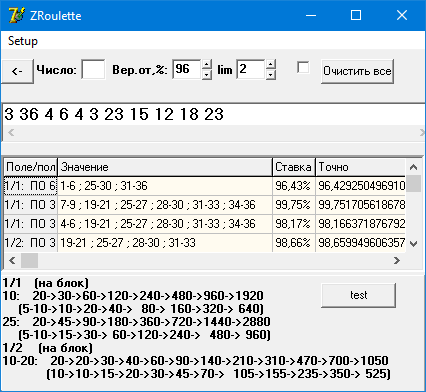Click the 98,17% stake cell

(x=294, y=224)
